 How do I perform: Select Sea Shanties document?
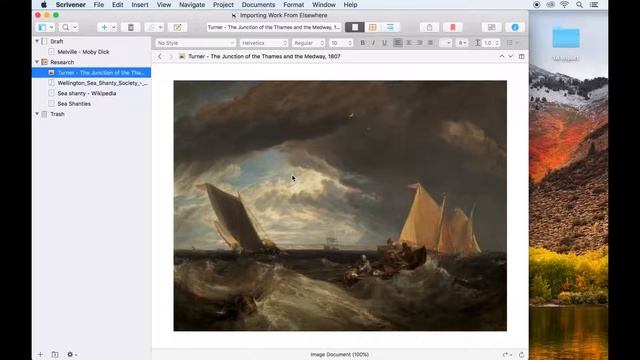[74, 104]
